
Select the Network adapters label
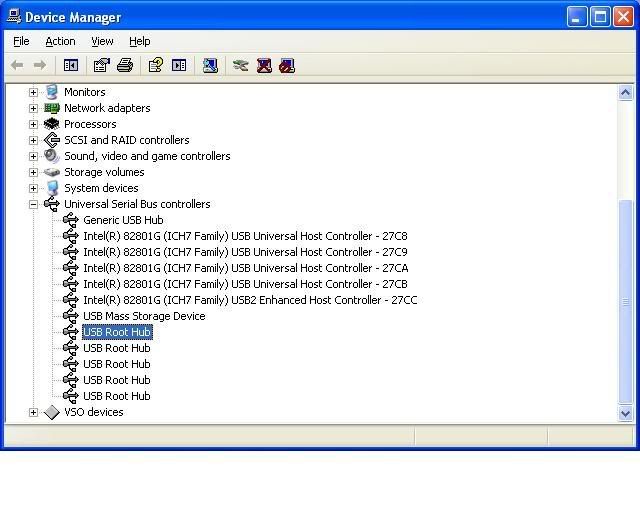coord(107,108)
